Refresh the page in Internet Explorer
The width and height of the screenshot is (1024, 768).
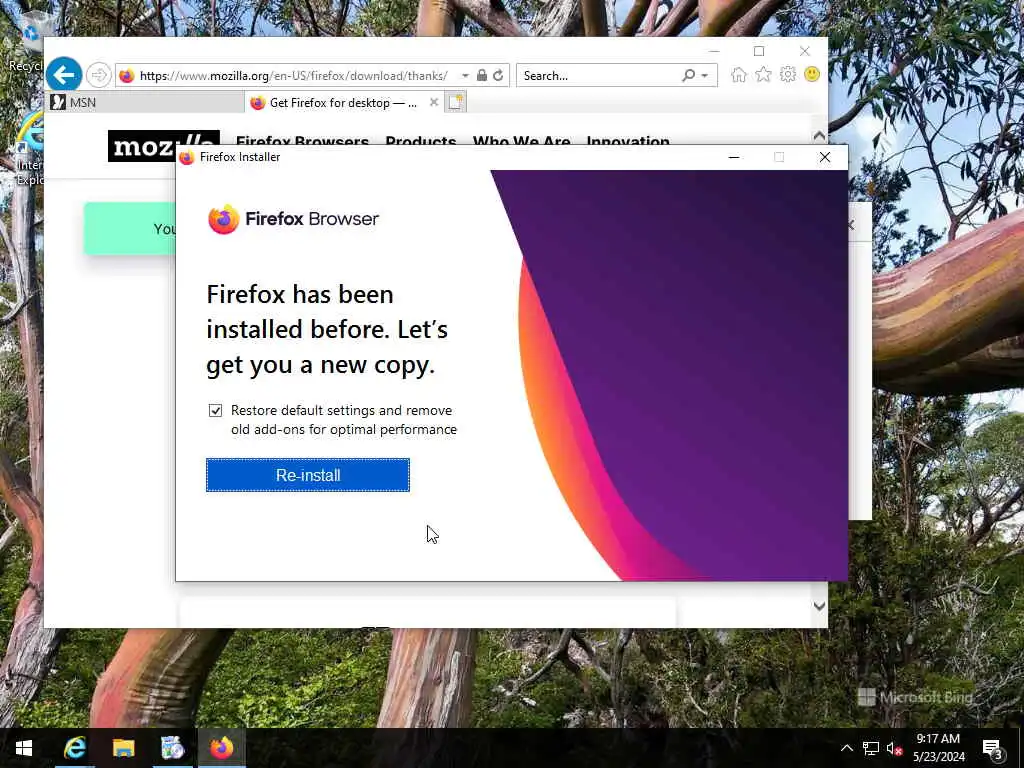[498, 75]
